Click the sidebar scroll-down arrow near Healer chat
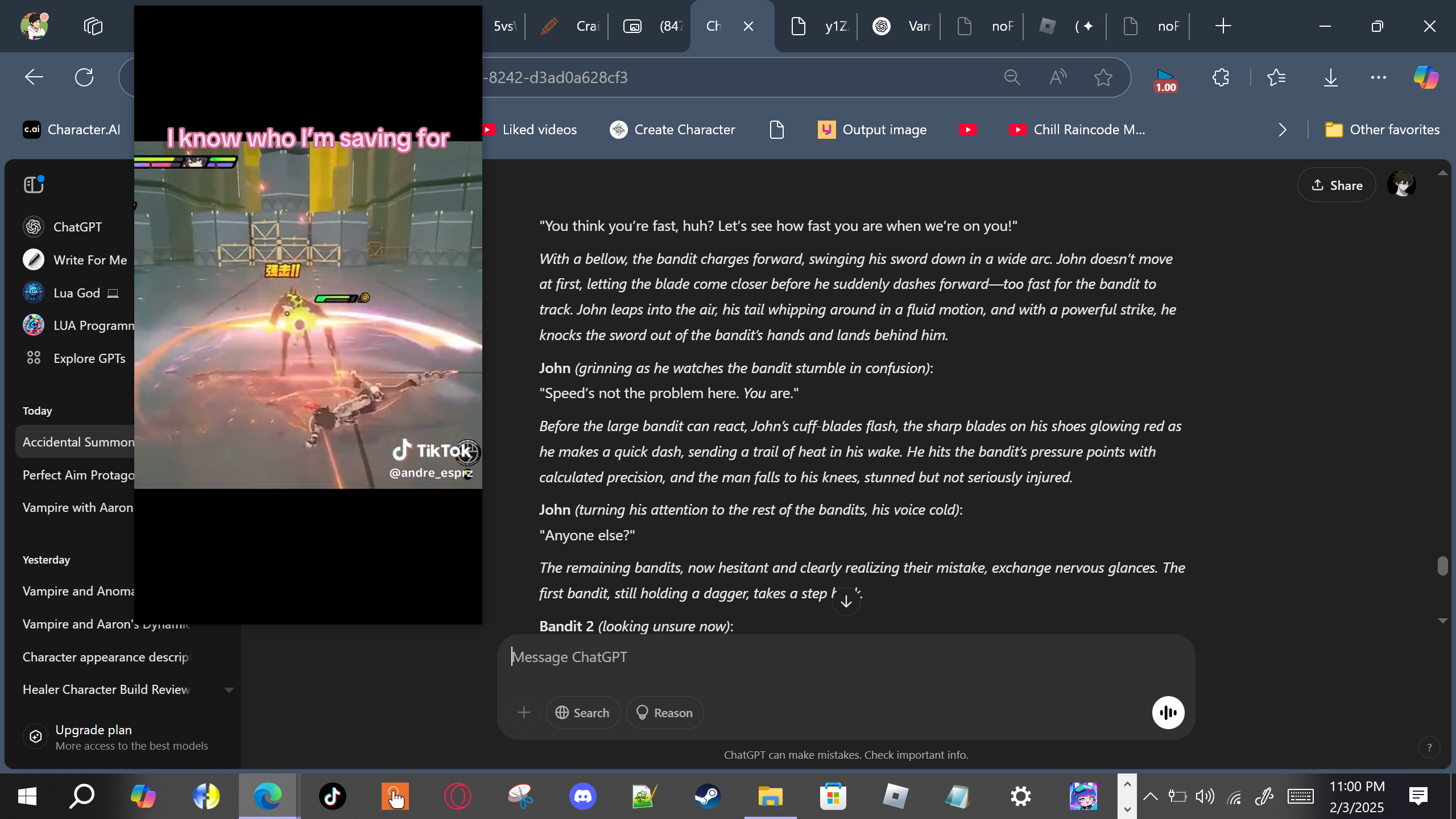The height and width of the screenshot is (819, 1456). point(229,690)
